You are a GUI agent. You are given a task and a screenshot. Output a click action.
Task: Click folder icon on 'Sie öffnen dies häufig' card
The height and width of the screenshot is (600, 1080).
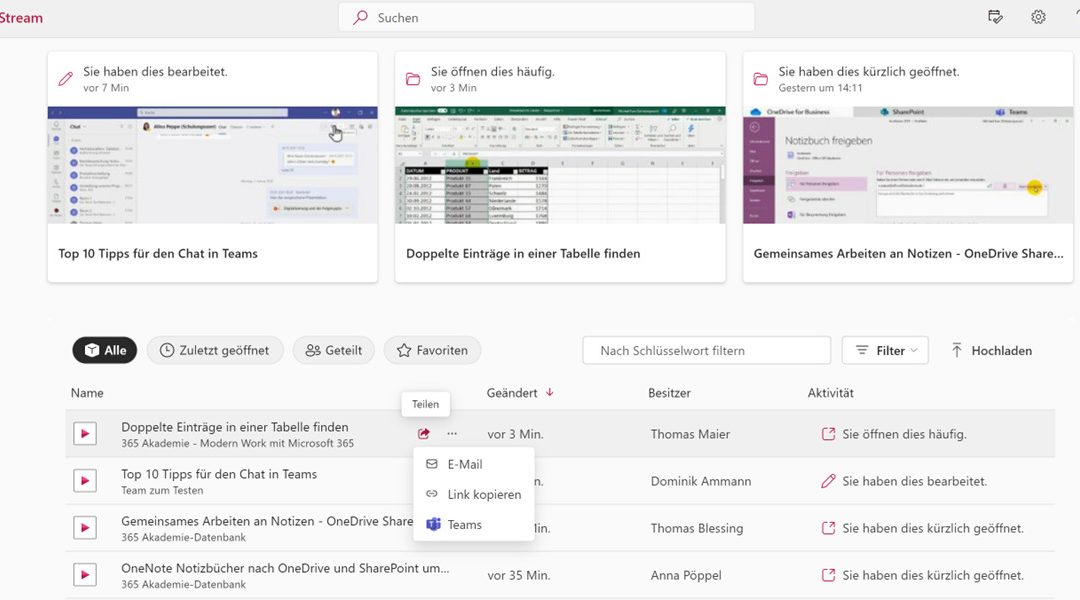413,79
